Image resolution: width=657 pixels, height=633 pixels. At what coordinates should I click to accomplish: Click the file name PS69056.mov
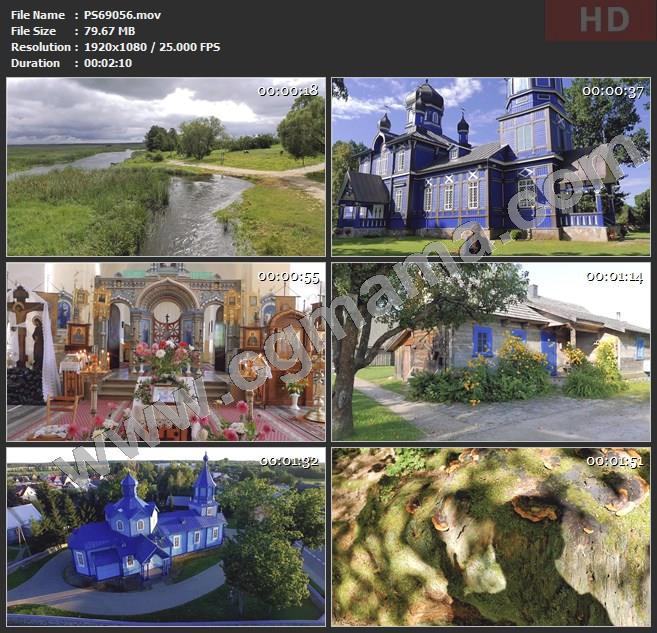[x=122, y=15]
